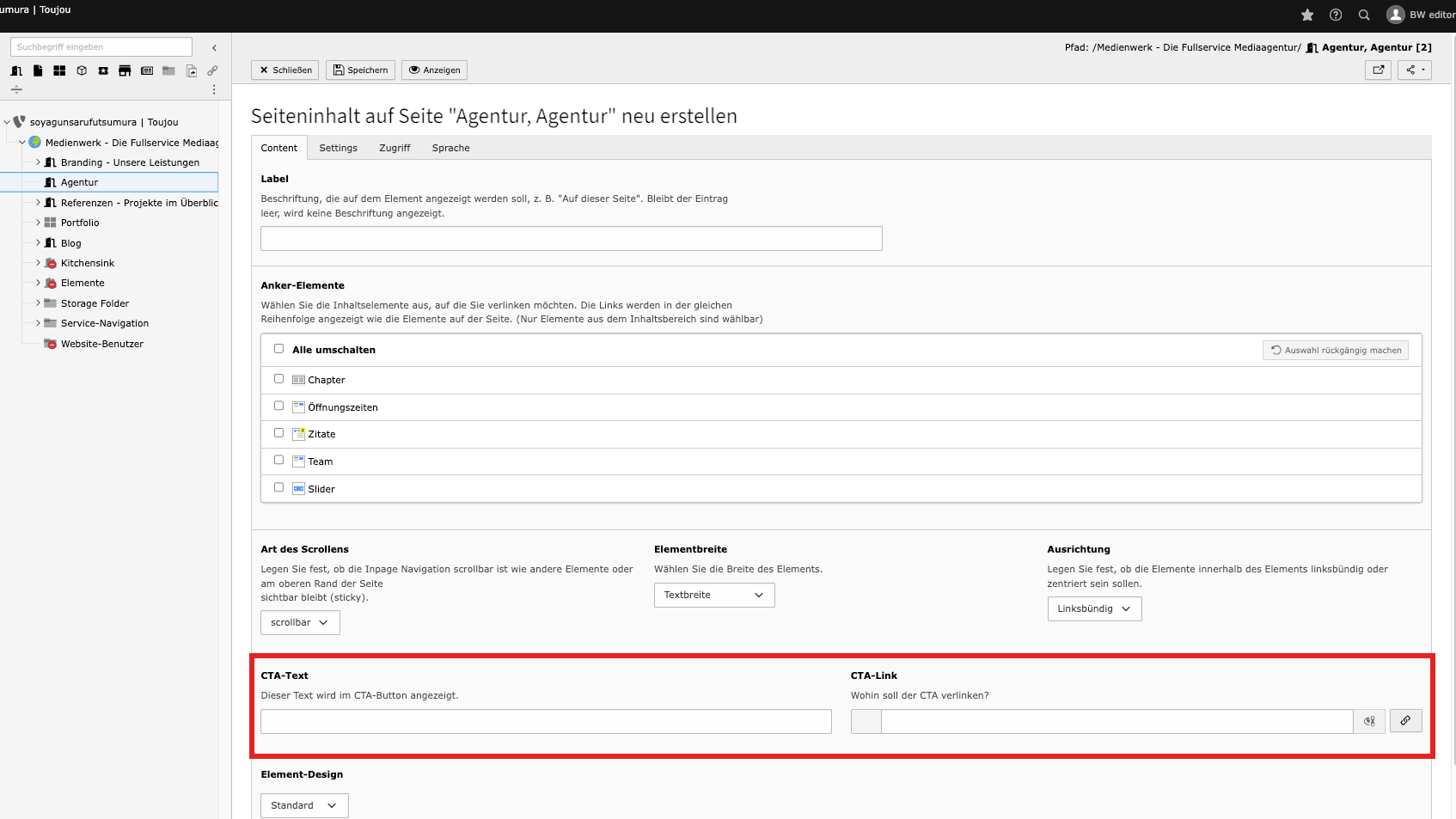Check the Chapter anchor element checkbox
Viewport: 1456px width, 819px height.
278,379
